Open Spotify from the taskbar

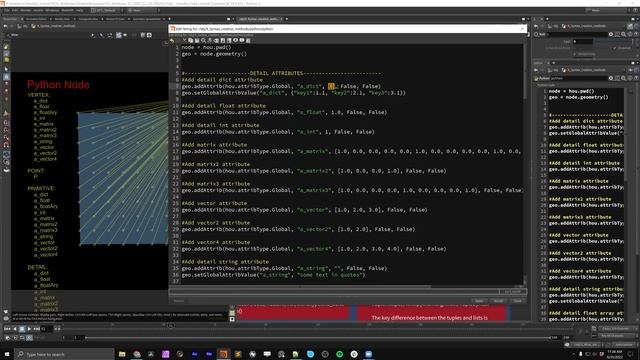click(340, 354)
